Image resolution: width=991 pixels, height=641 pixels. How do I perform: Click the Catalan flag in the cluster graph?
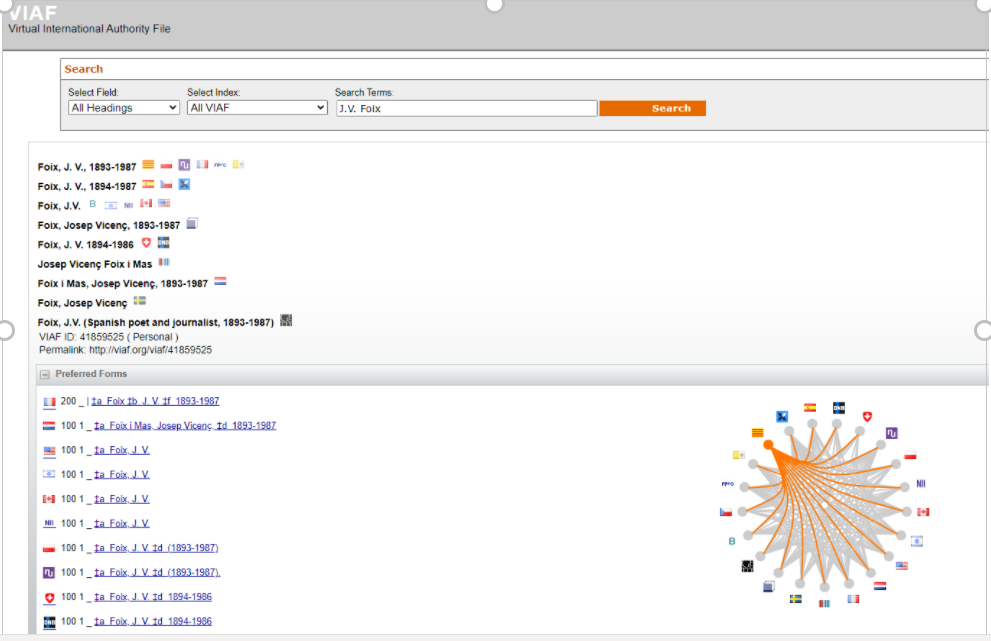pos(758,433)
